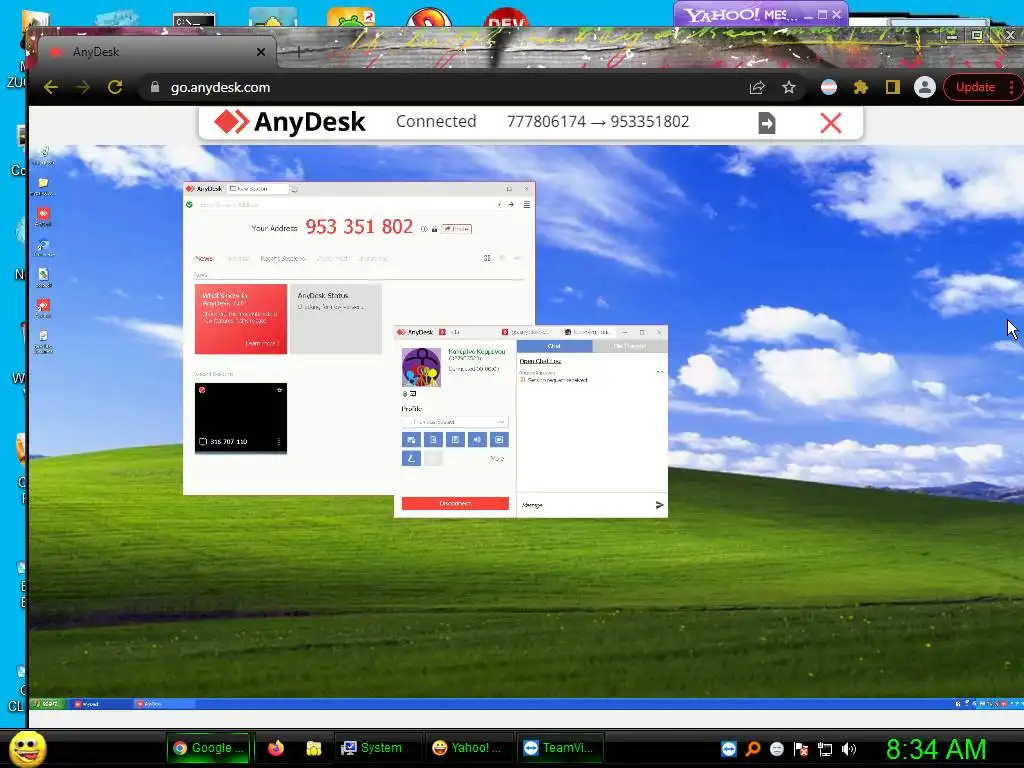This screenshot has width=1024, height=768.
Task: Click the TeamViewer tray icon
Action: pyautogui.click(x=729, y=749)
